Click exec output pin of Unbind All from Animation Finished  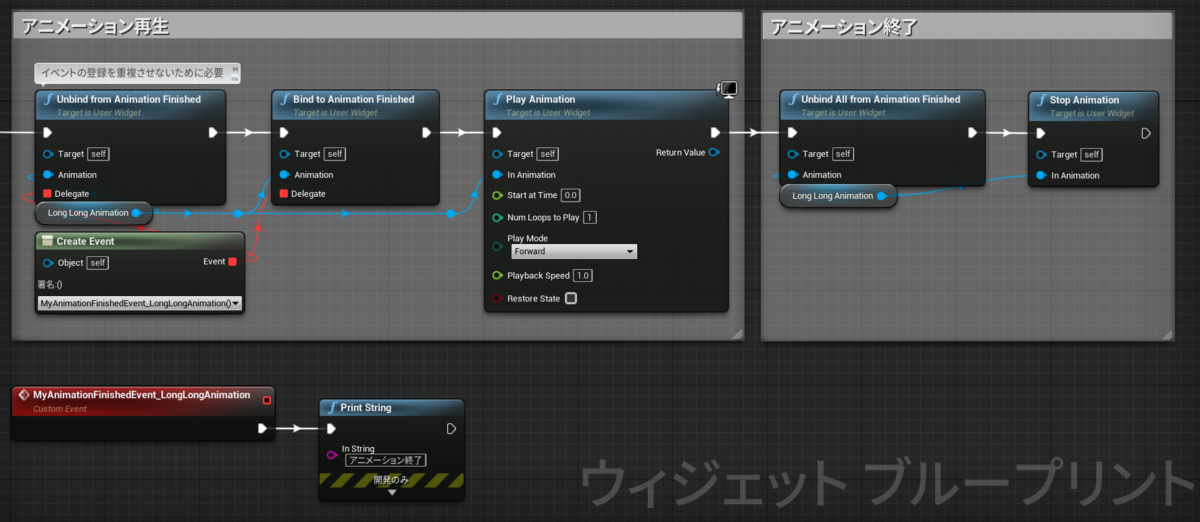coord(973,132)
